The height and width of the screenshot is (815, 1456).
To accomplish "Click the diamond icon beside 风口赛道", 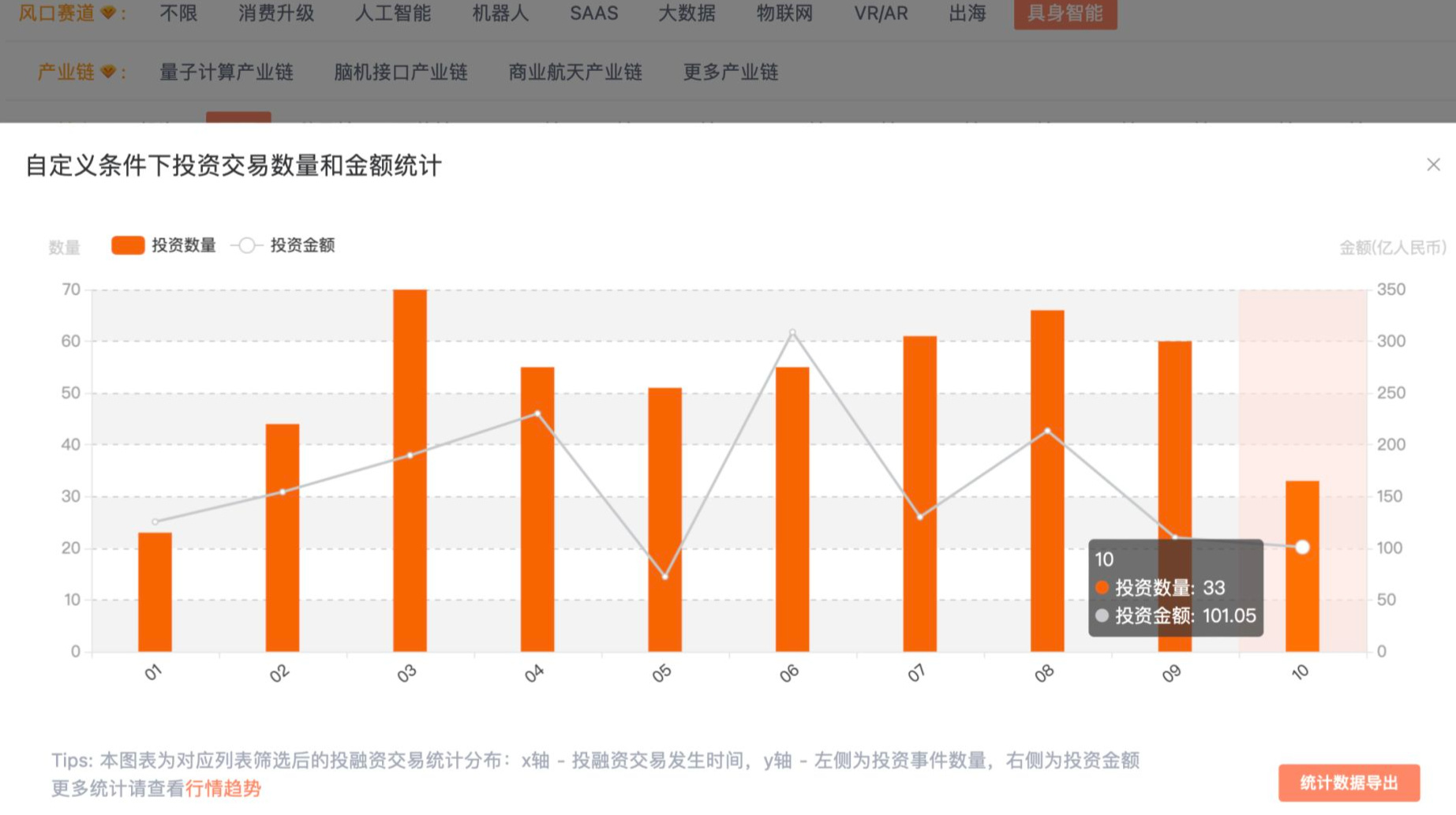I will pos(108,13).
